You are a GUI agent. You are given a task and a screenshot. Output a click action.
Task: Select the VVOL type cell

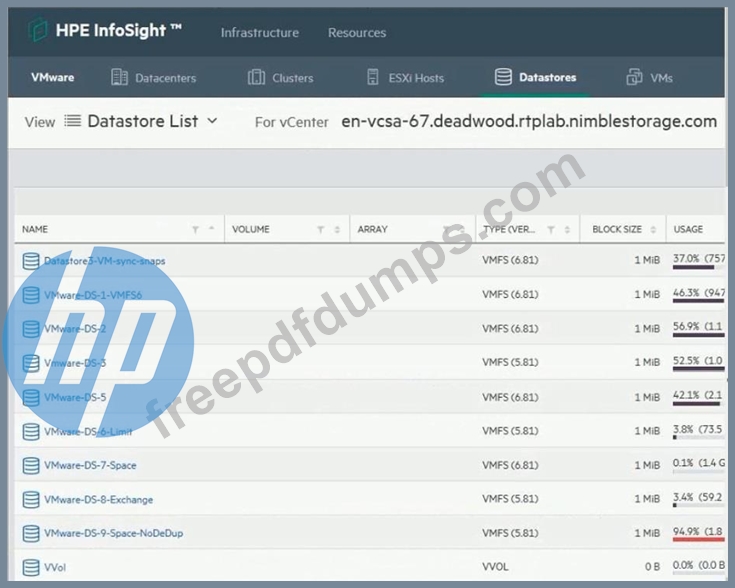pos(495,567)
